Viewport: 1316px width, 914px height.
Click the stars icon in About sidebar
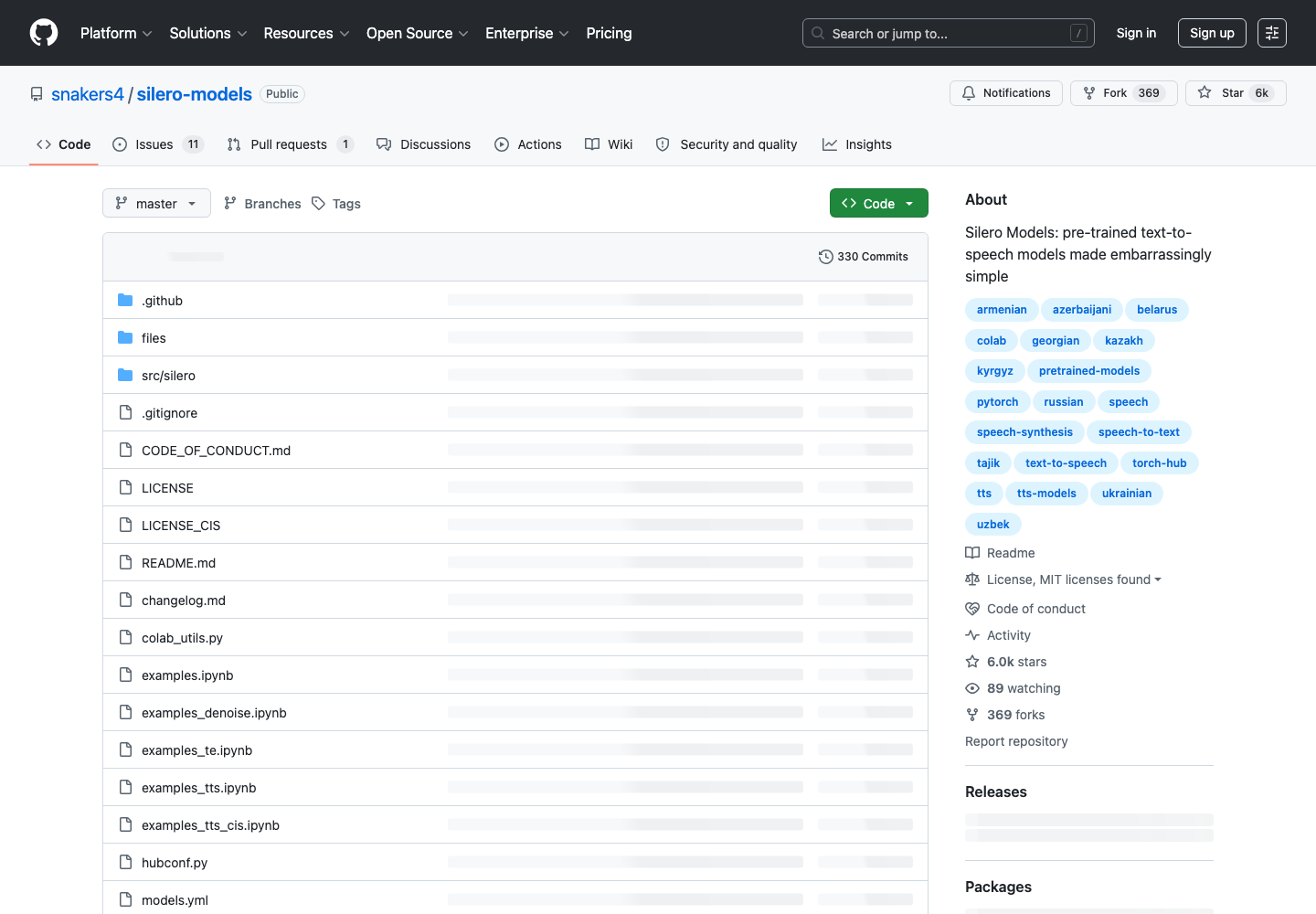tap(972, 662)
